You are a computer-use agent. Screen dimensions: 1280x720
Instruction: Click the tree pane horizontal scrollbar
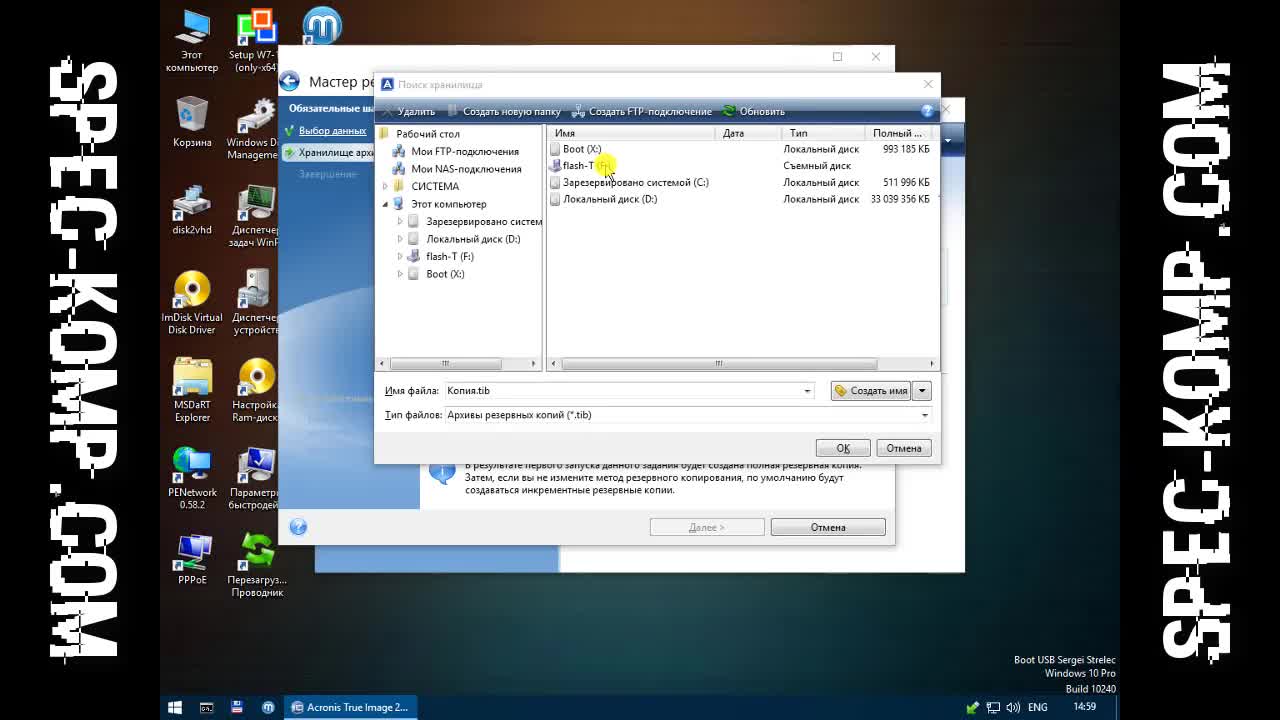click(x=445, y=364)
